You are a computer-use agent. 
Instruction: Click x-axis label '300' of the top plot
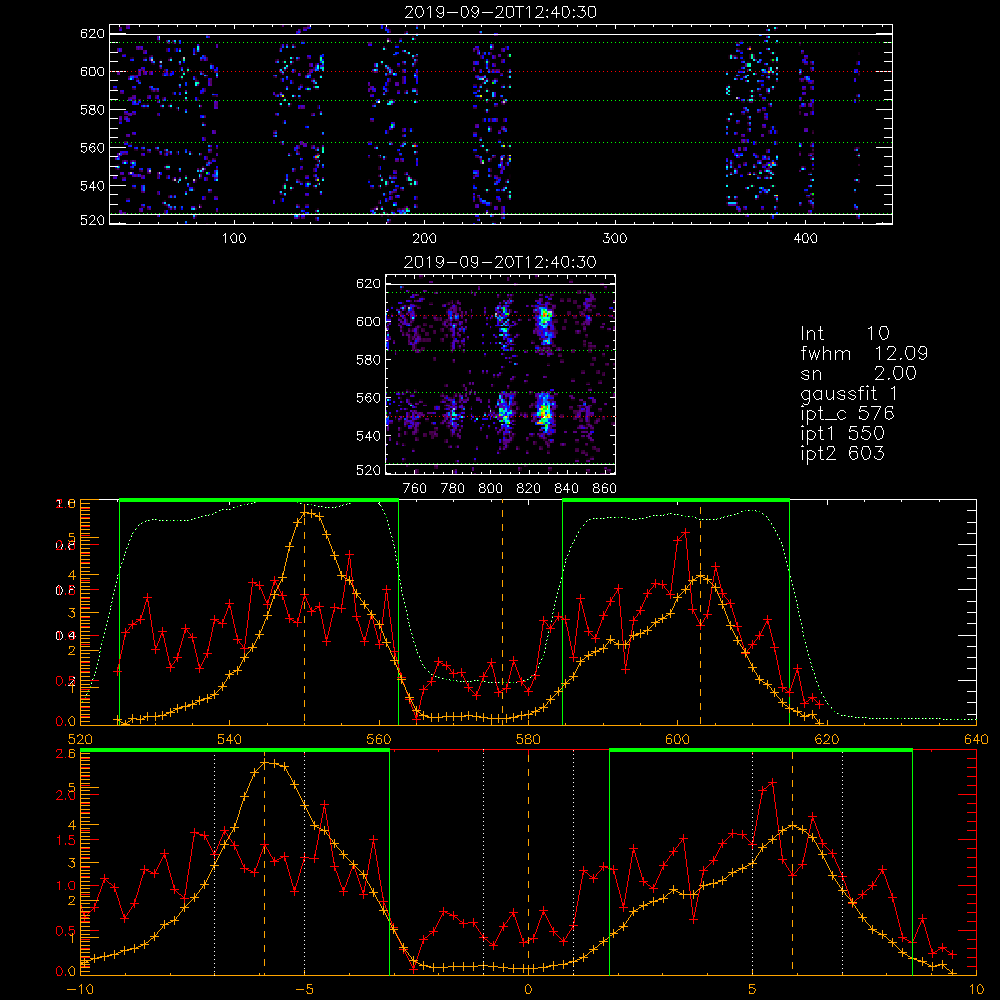coord(615,239)
